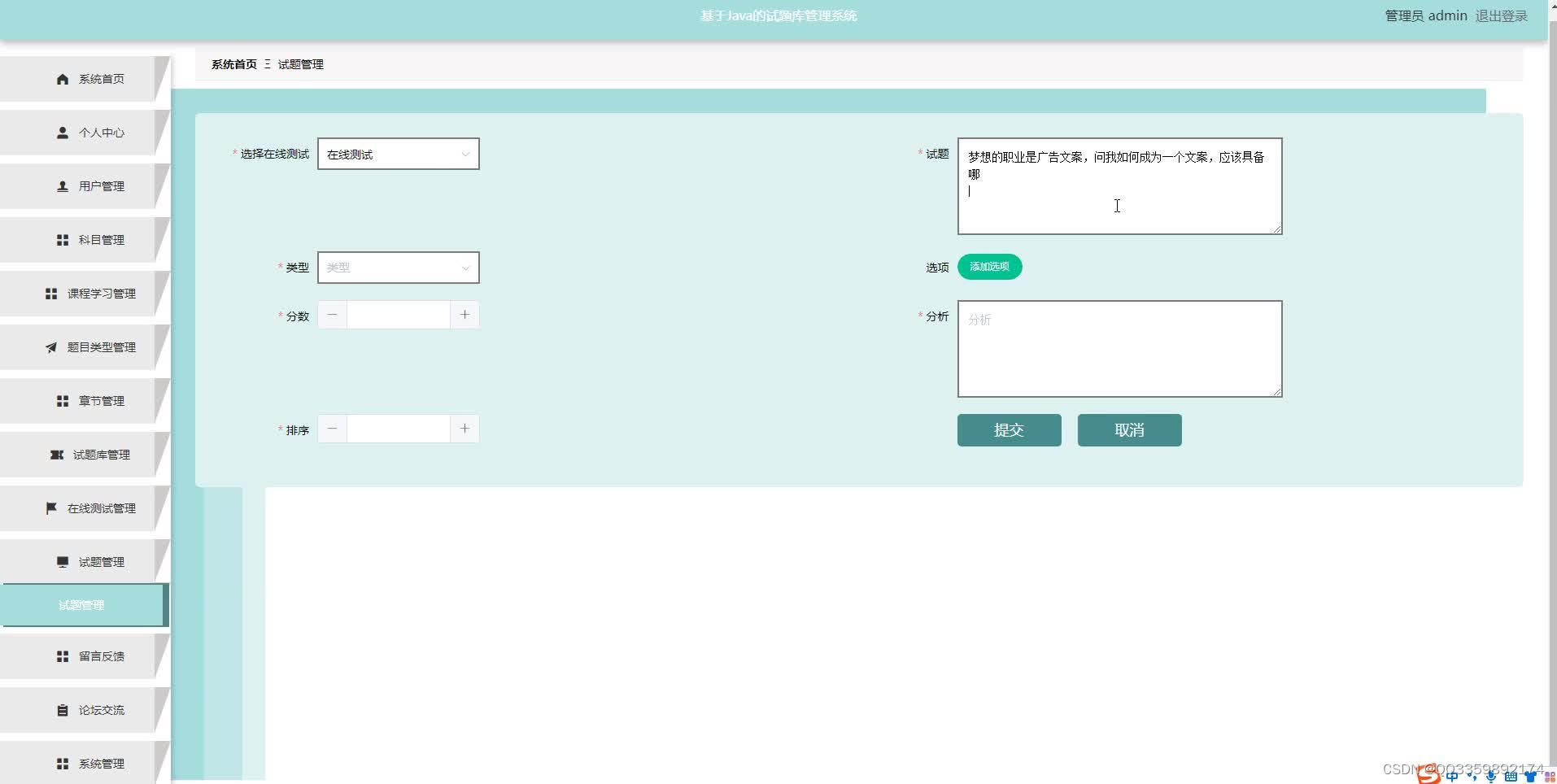Click the clipboard icon beside 论坛交流
This screenshot has height=784, width=1557.
[63, 710]
